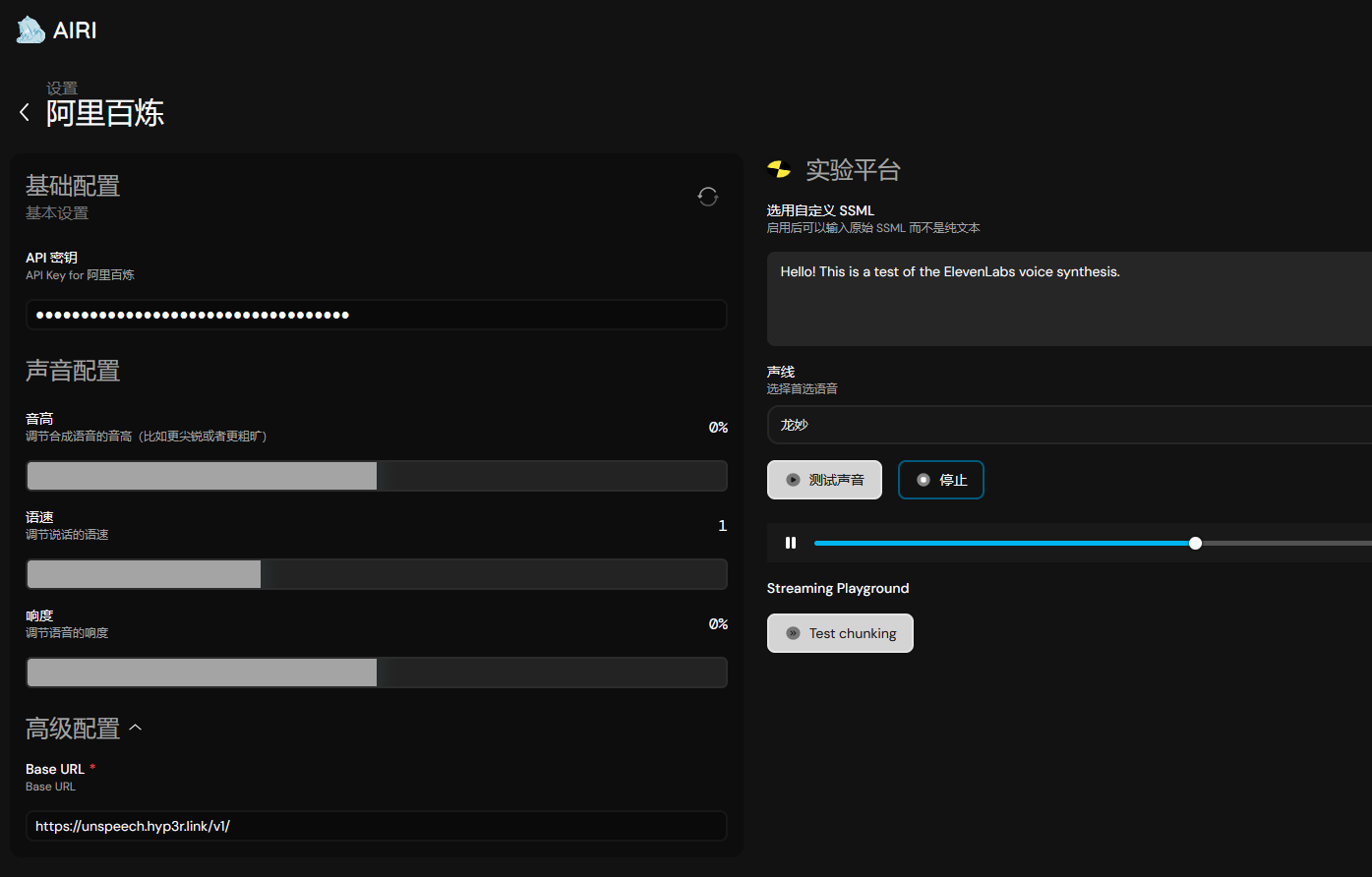
Task: Click the Streaming Playground heading
Action: [x=838, y=588]
